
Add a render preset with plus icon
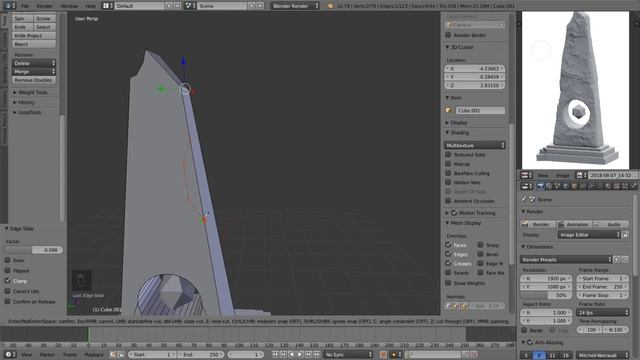(x=617, y=260)
